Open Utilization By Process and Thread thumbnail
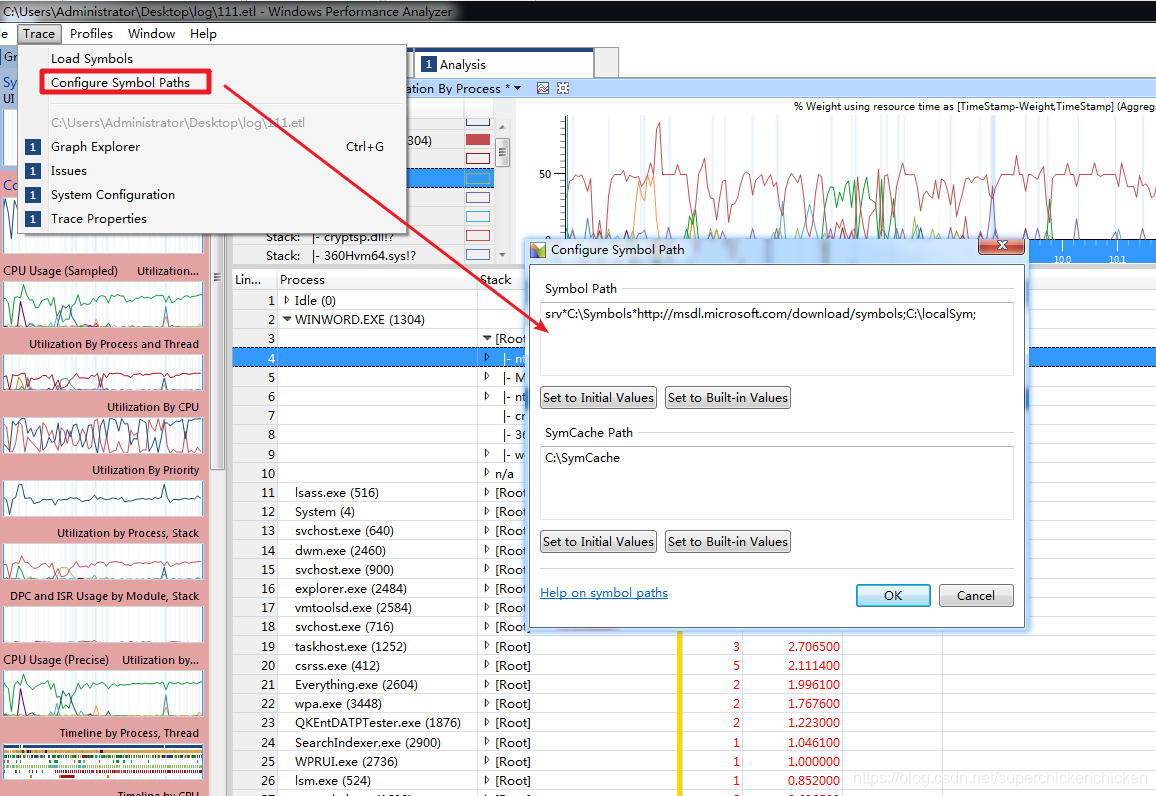The height and width of the screenshot is (796, 1156). click(103, 371)
